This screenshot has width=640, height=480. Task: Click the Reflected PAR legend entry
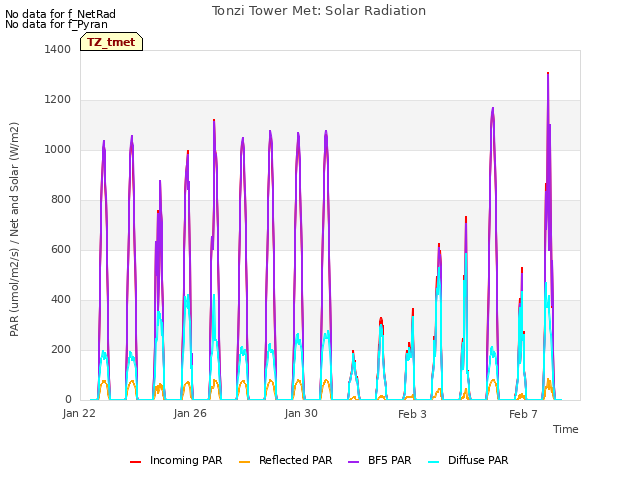click(x=285, y=460)
